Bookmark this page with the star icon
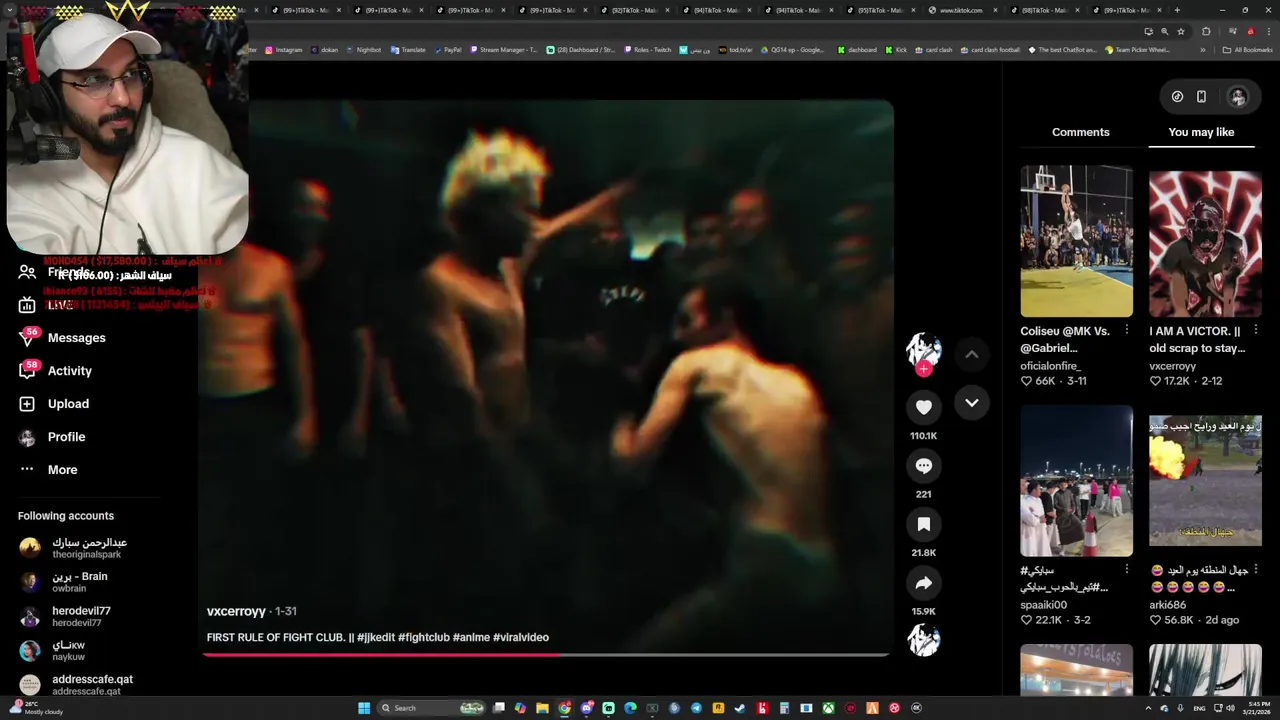This screenshot has height=720, width=1280. tap(1181, 31)
